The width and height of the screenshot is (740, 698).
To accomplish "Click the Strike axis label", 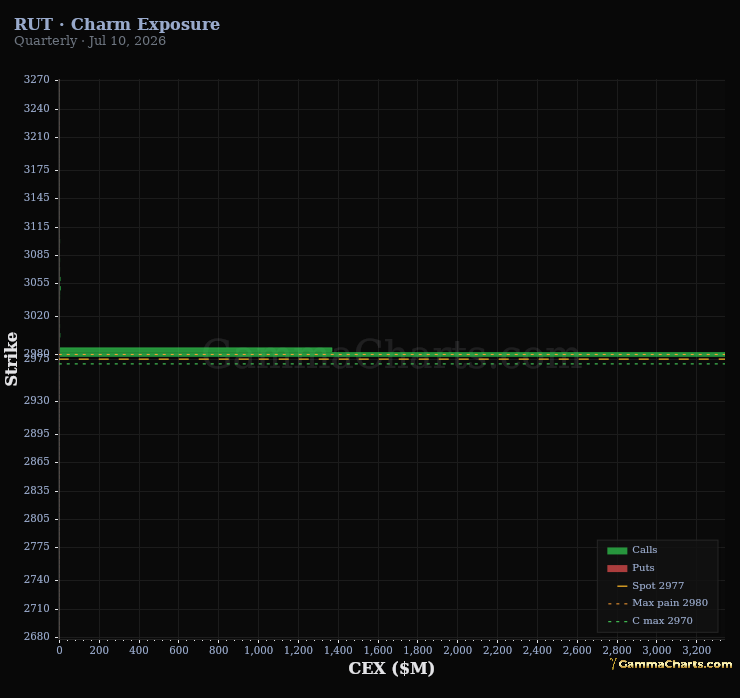I will coord(11,359).
